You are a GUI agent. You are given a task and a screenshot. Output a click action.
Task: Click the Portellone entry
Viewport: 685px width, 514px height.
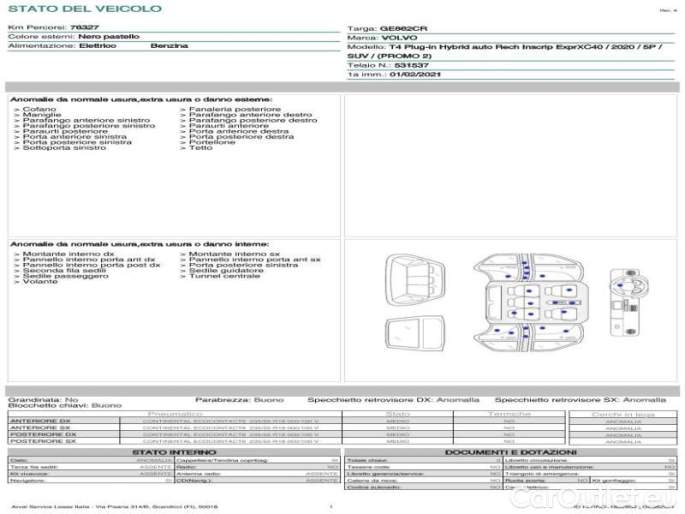click(x=212, y=142)
